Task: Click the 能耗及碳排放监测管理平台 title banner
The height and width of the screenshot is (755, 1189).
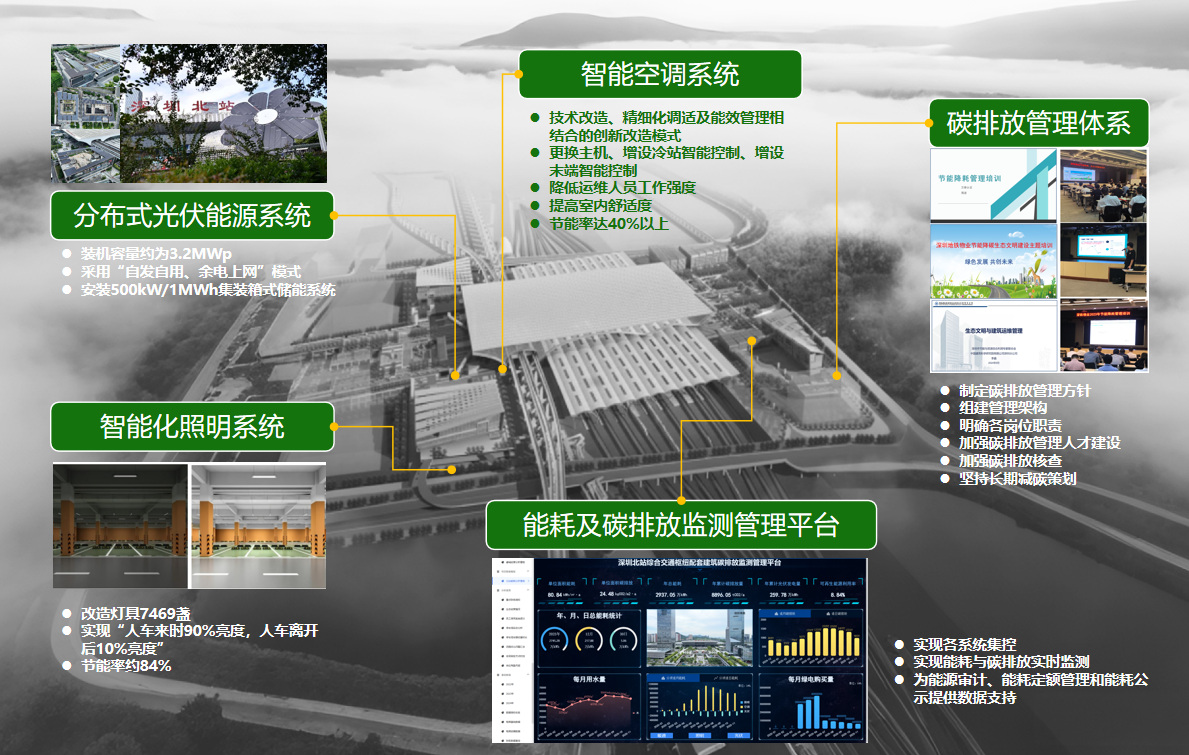Action: (681, 525)
